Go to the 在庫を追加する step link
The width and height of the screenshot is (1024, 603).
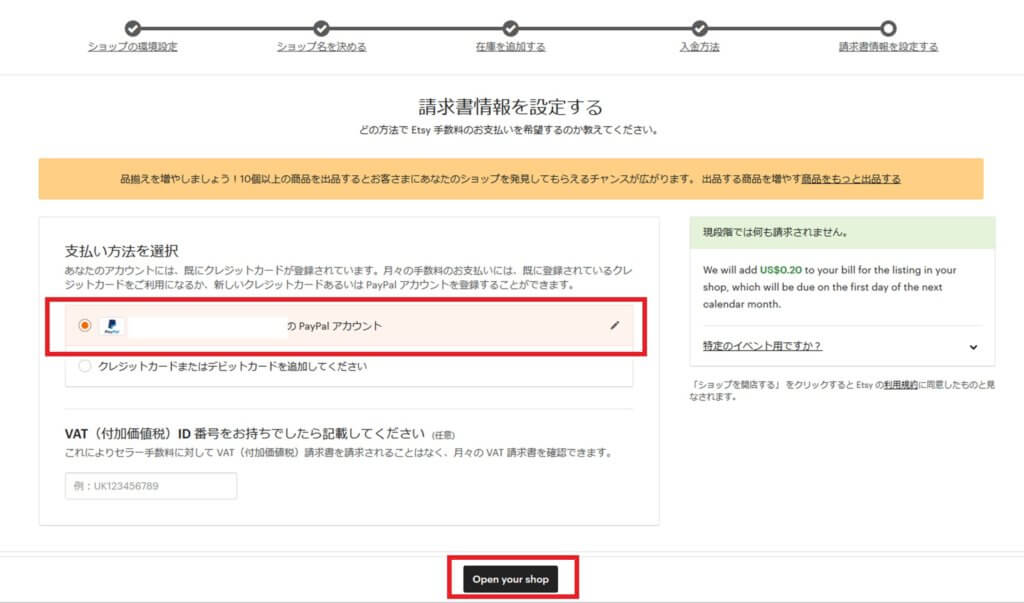(x=511, y=46)
